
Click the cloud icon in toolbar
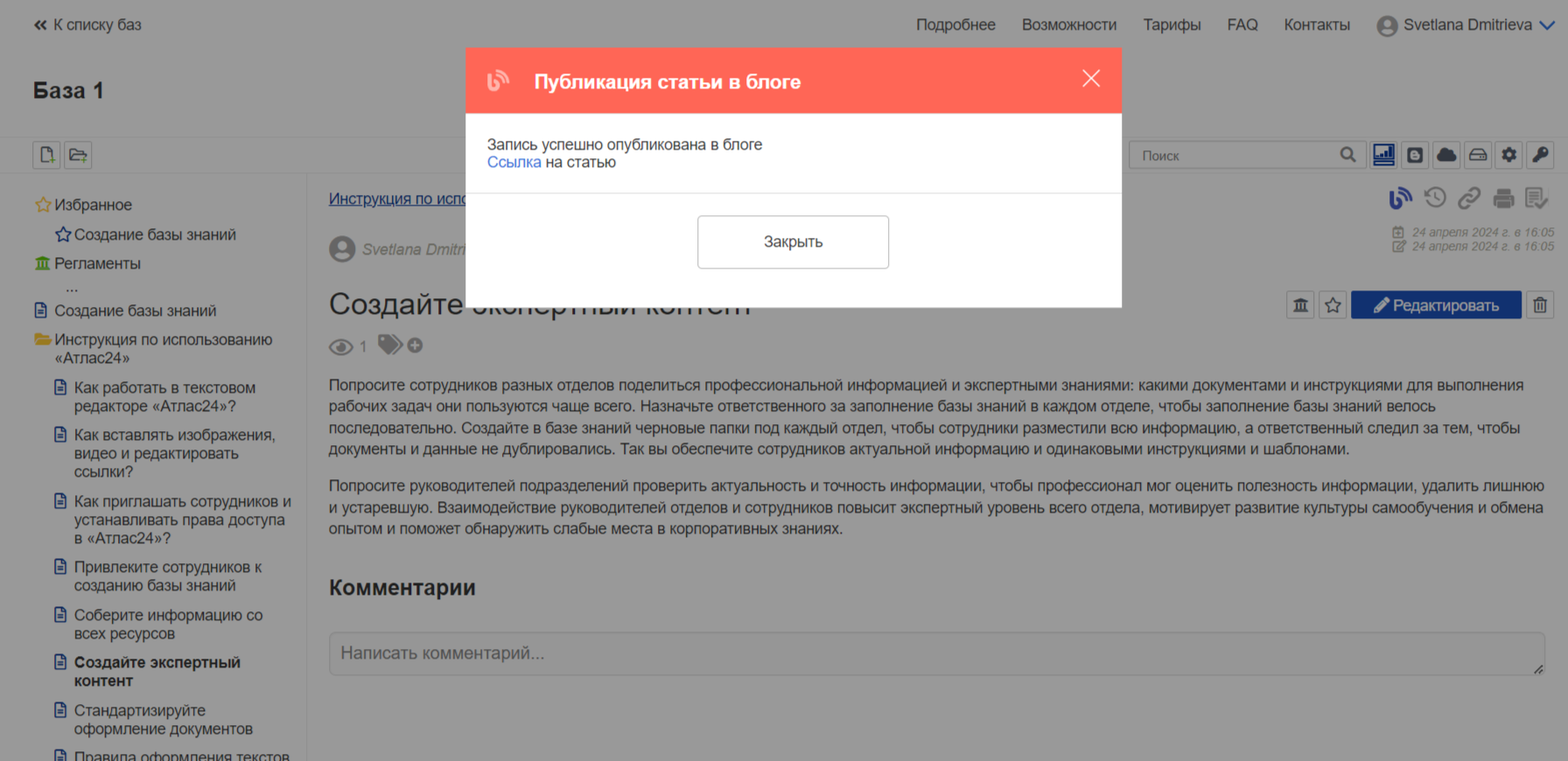(x=1446, y=155)
